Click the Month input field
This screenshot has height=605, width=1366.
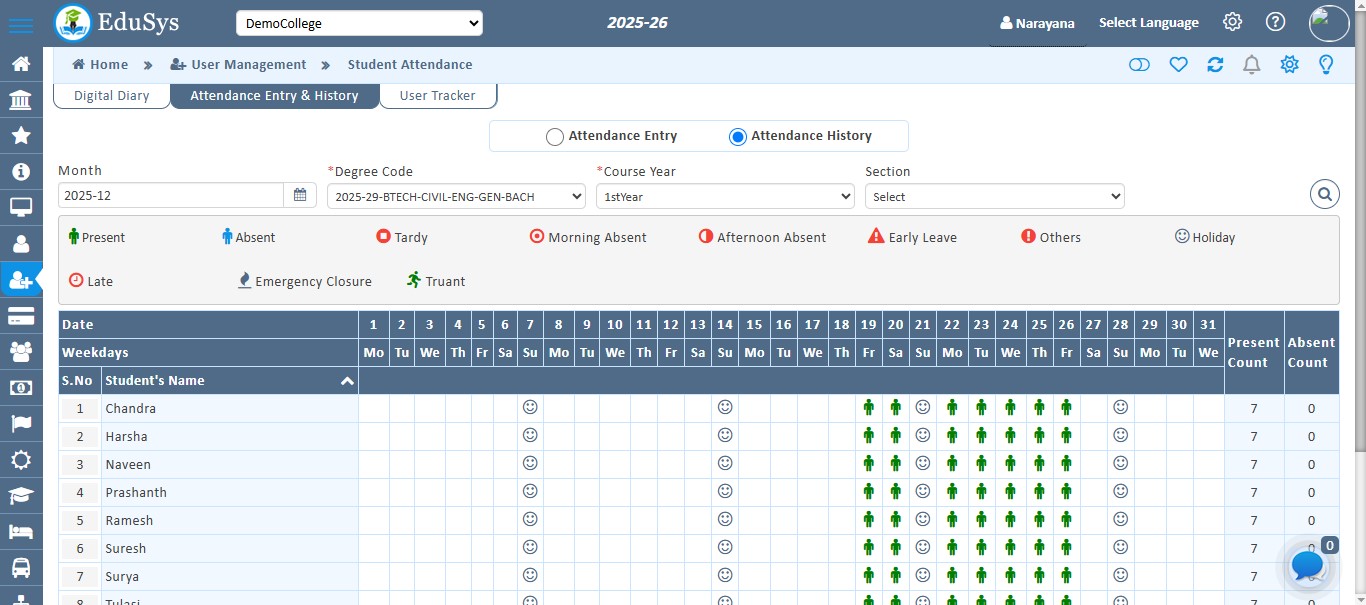pos(170,196)
